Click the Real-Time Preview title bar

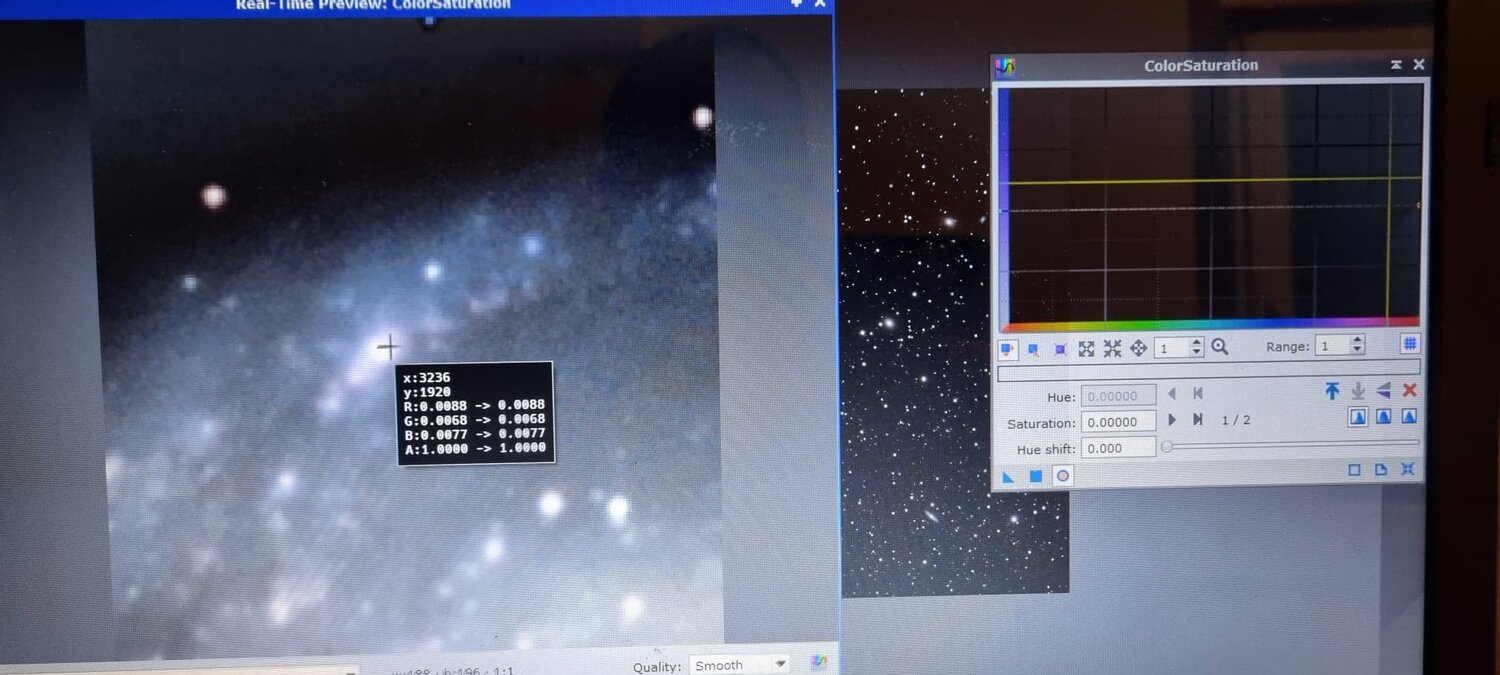(415, 6)
